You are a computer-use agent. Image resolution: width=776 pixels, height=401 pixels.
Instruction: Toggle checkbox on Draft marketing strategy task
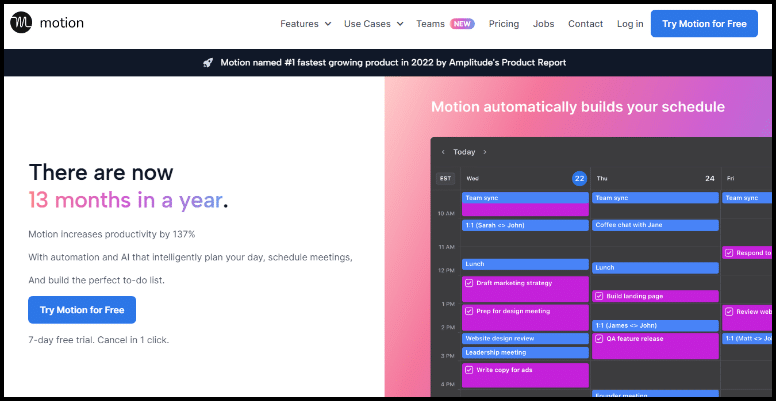pos(469,284)
